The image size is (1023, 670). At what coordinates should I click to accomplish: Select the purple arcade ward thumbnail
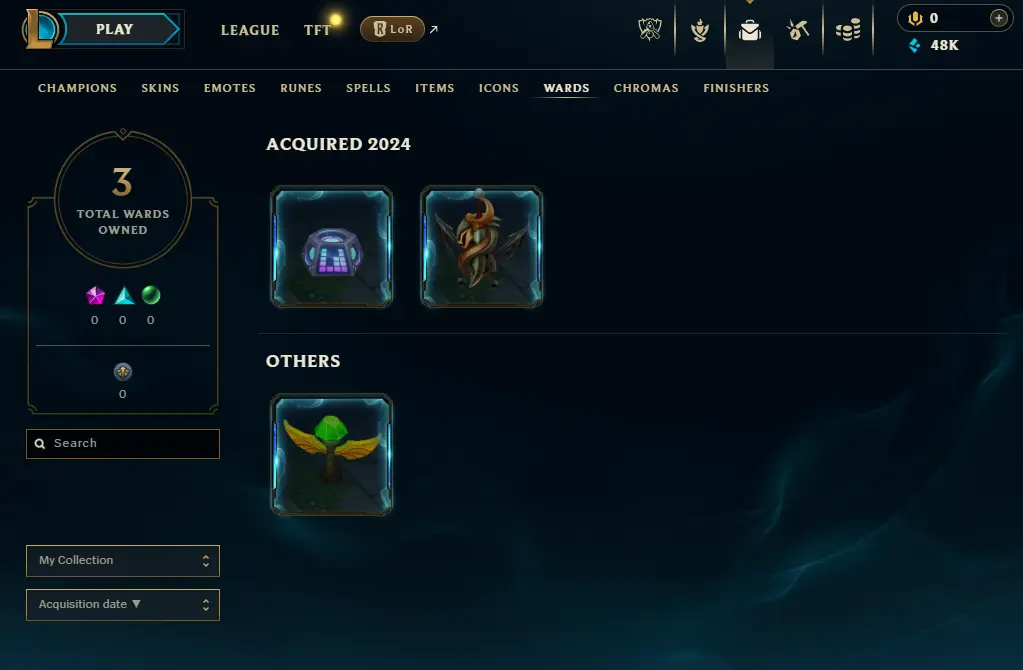coord(331,247)
